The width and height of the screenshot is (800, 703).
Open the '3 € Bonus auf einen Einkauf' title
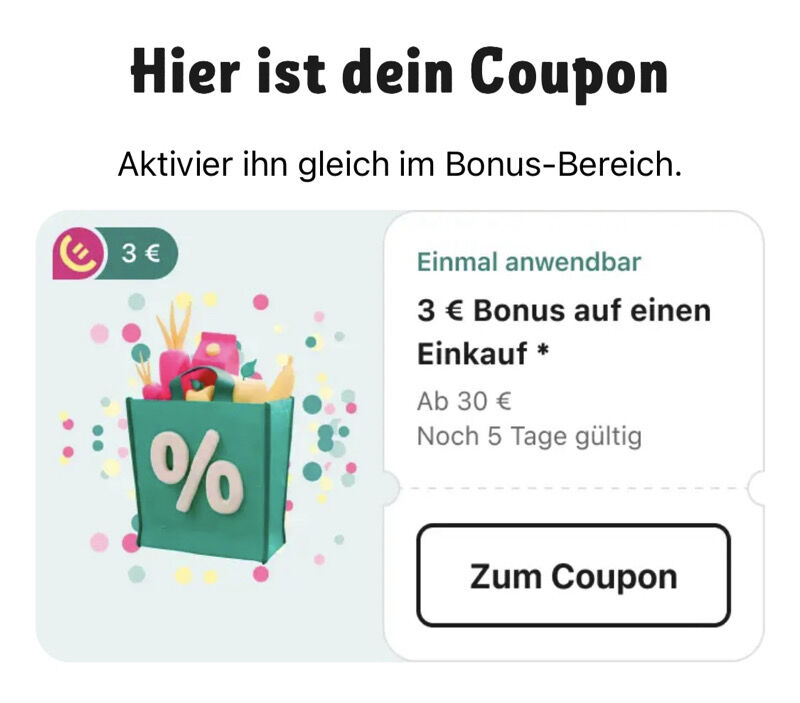564,332
